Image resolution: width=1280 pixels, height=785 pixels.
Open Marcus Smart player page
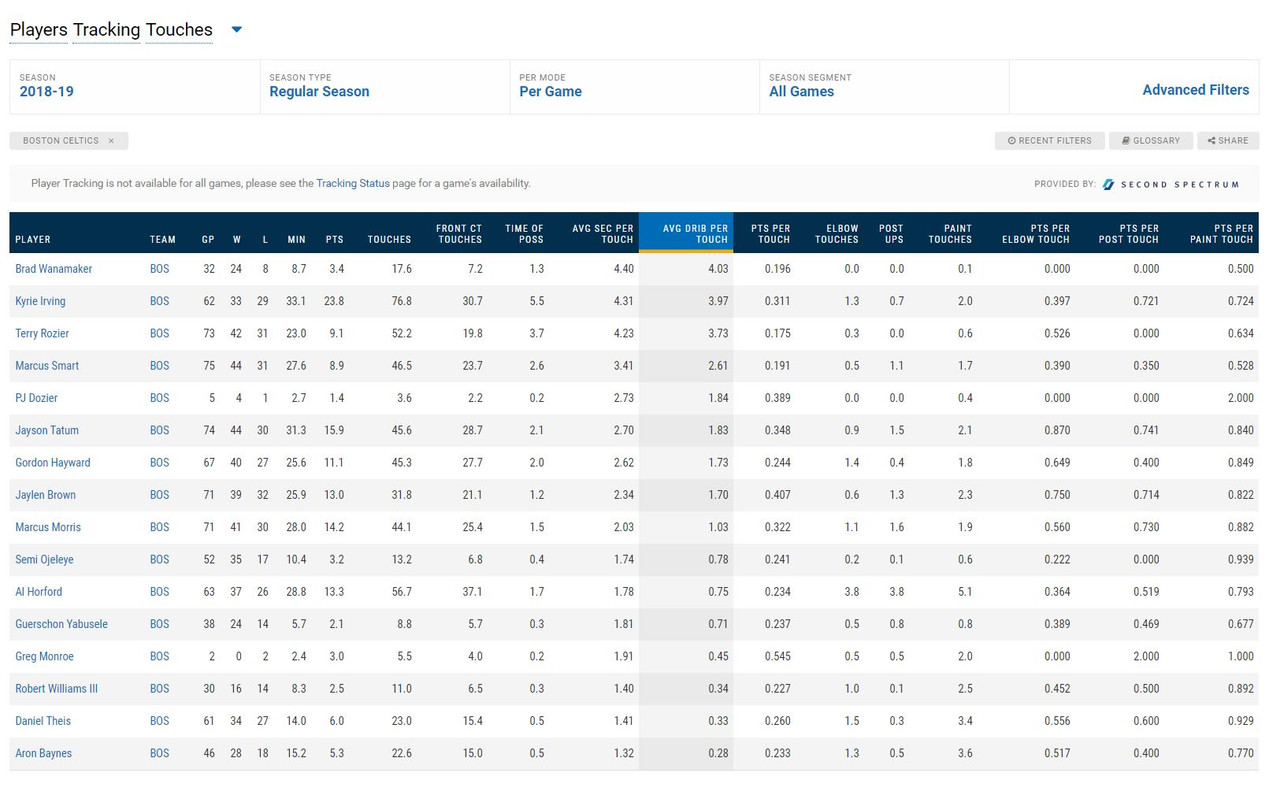coord(47,366)
